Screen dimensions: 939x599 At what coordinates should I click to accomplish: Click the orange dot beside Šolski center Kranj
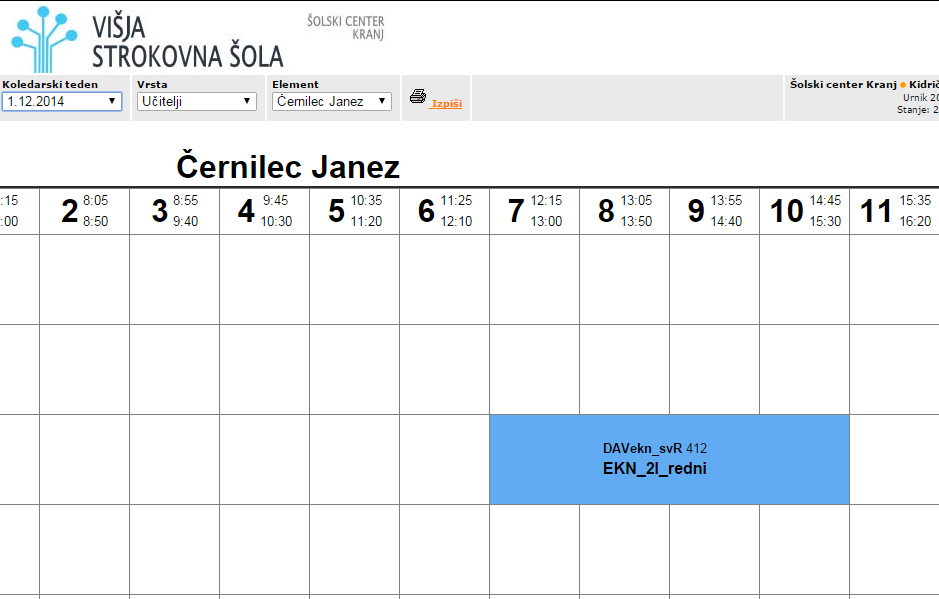tap(903, 85)
